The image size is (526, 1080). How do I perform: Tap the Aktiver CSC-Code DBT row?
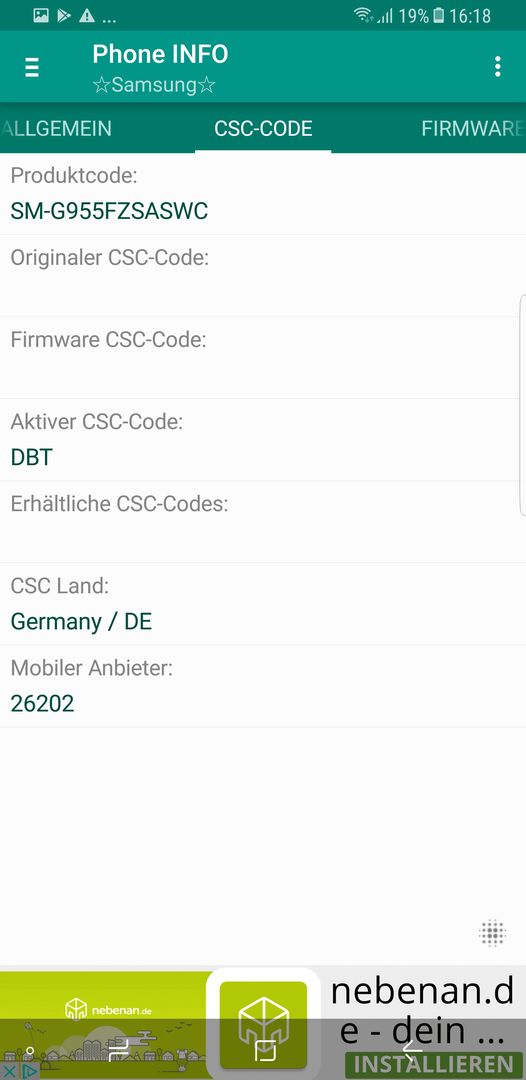pos(263,439)
